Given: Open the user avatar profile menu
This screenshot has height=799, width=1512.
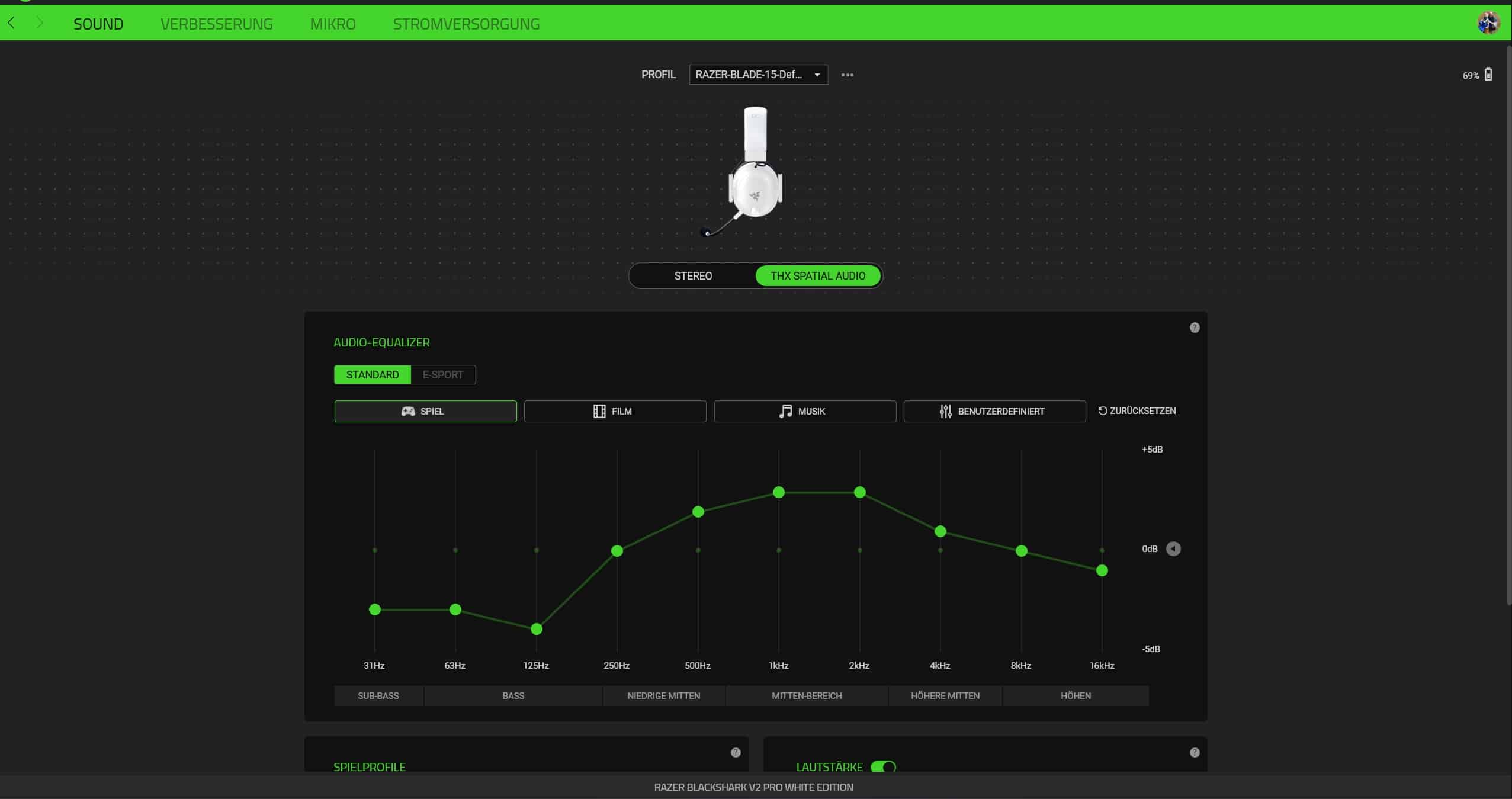Looking at the screenshot, I should [x=1488, y=23].
